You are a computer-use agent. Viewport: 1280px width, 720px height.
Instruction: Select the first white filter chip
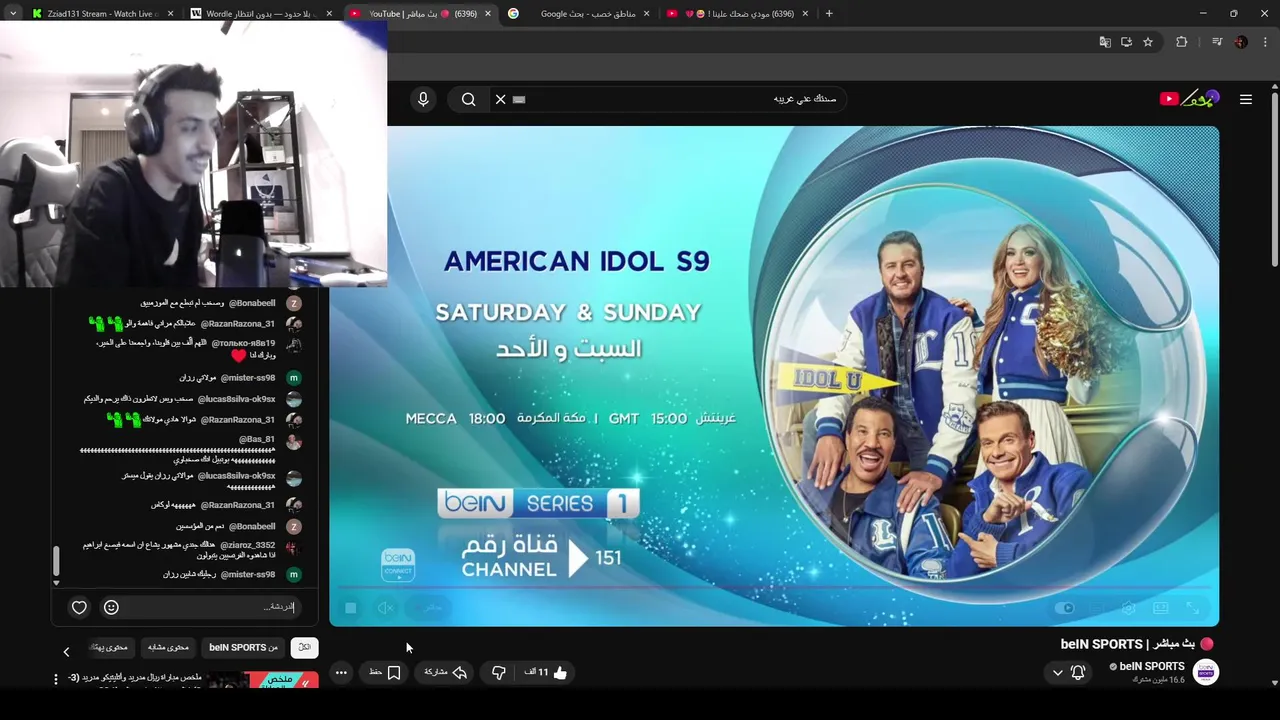[304, 647]
